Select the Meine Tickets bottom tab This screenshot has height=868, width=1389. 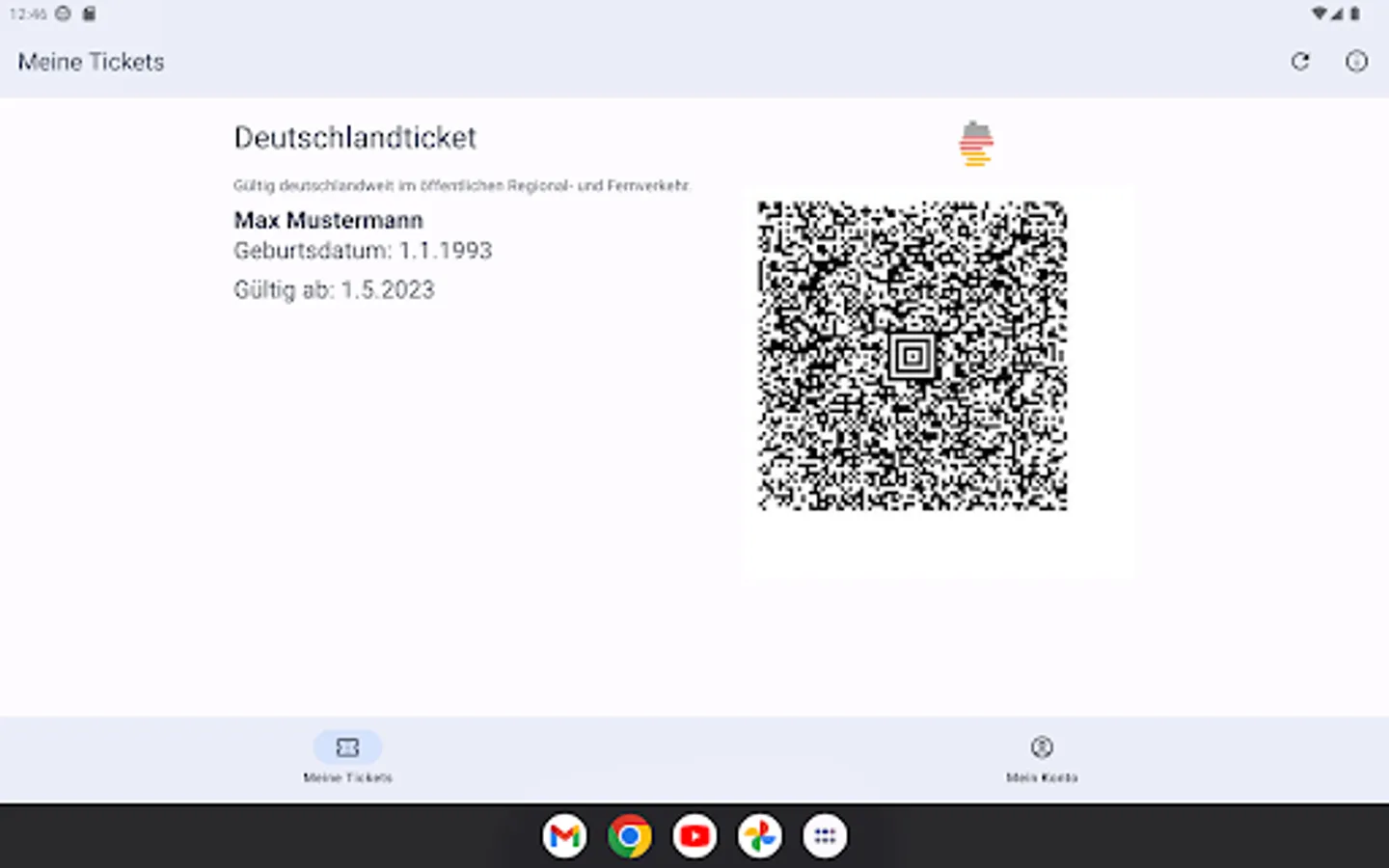click(347, 758)
